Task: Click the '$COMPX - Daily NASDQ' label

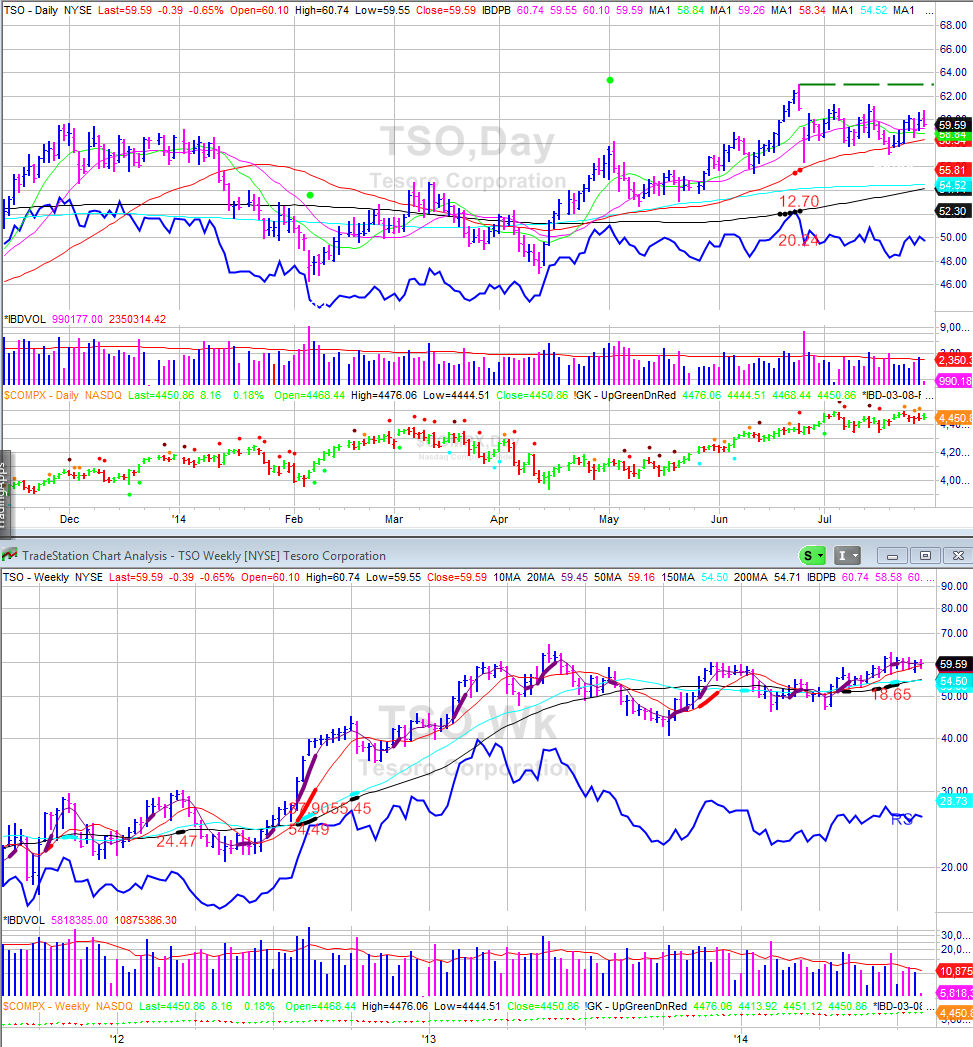Action: pyautogui.click(x=63, y=395)
